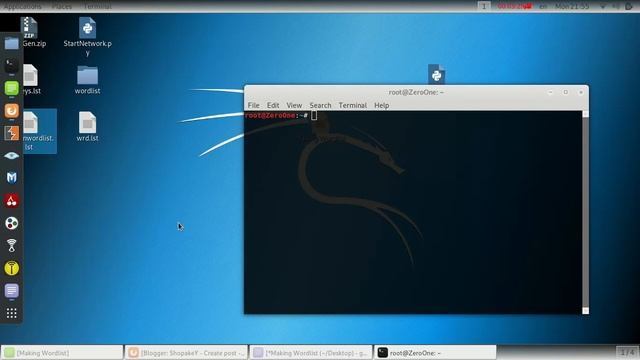
Task: Click the eye-shaped icon in the dock
Action: pyautogui.click(x=11, y=156)
